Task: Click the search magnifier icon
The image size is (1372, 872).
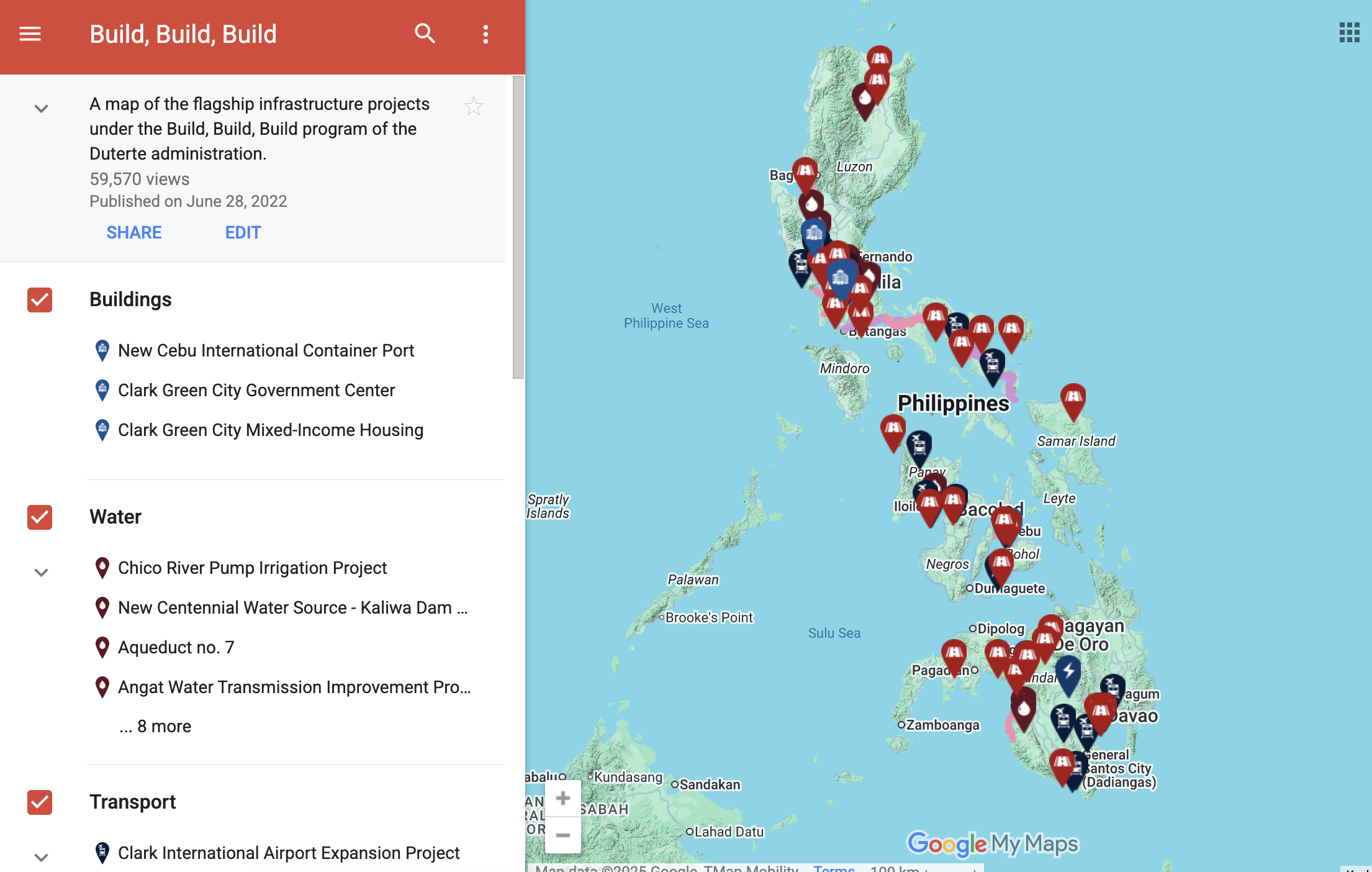Action: pos(425,34)
